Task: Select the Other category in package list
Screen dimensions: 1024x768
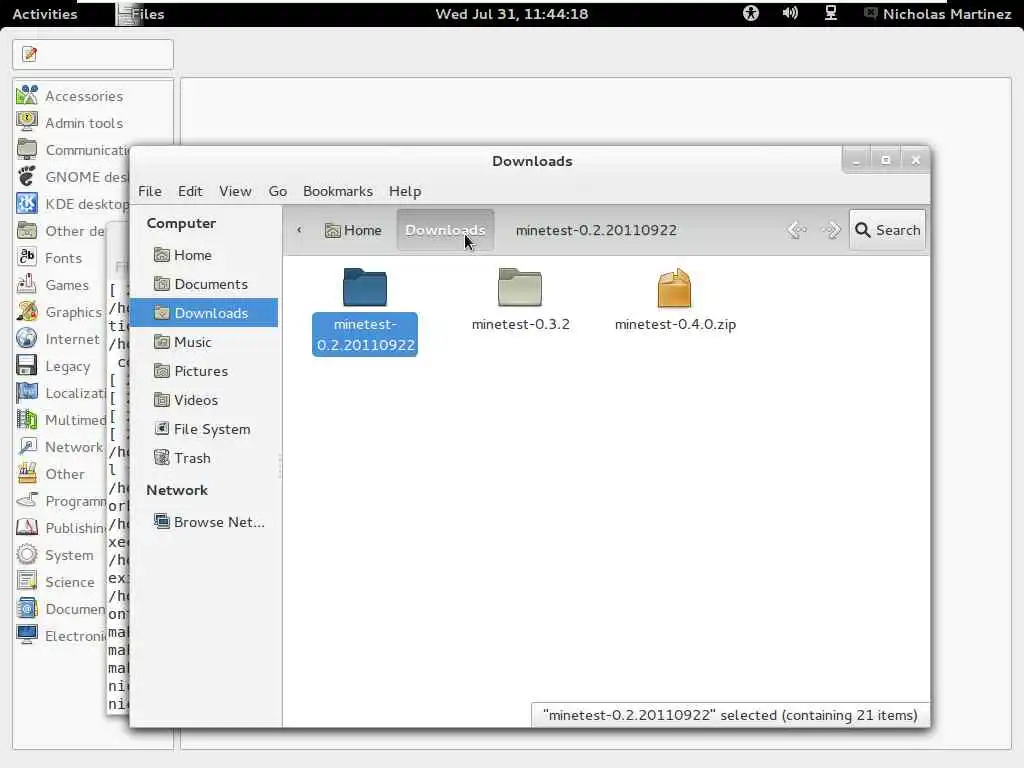Action: pyautogui.click(x=65, y=473)
